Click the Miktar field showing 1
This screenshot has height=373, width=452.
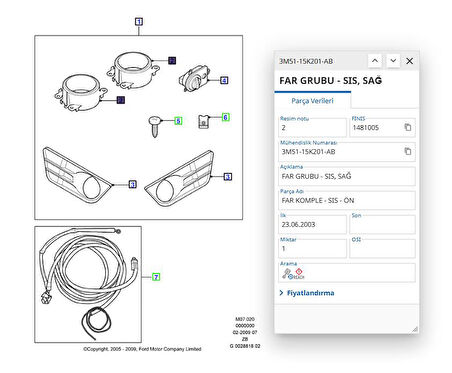point(312,248)
